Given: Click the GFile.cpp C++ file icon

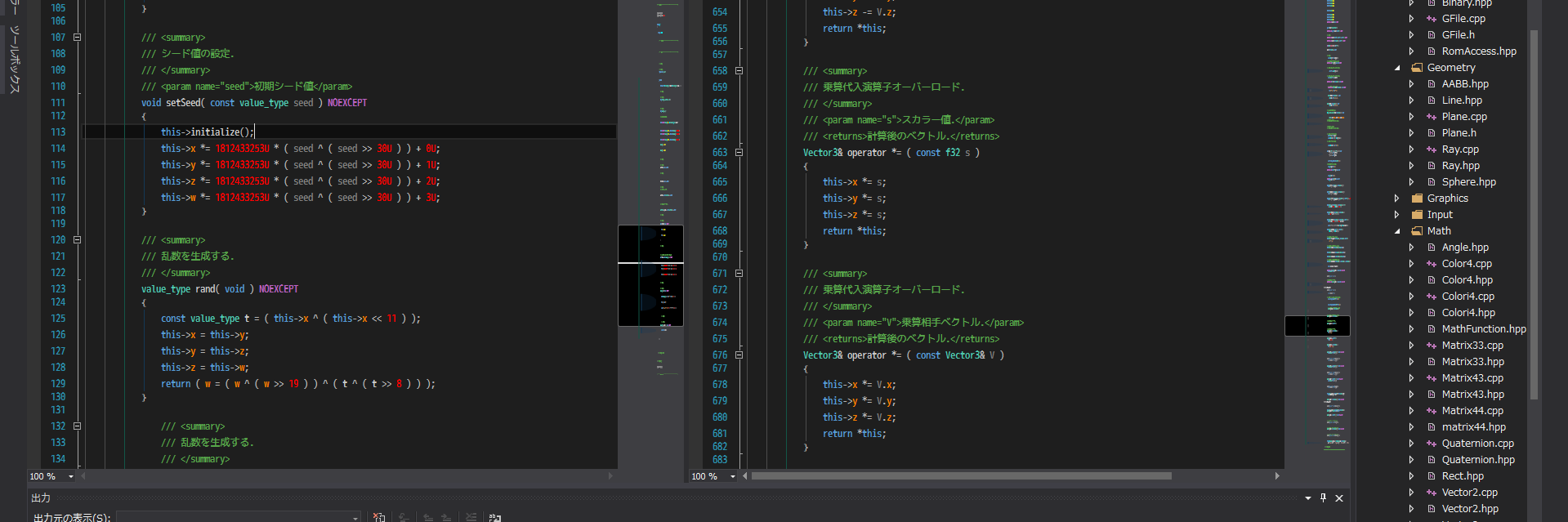Looking at the screenshot, I should tap(1432, 19).
